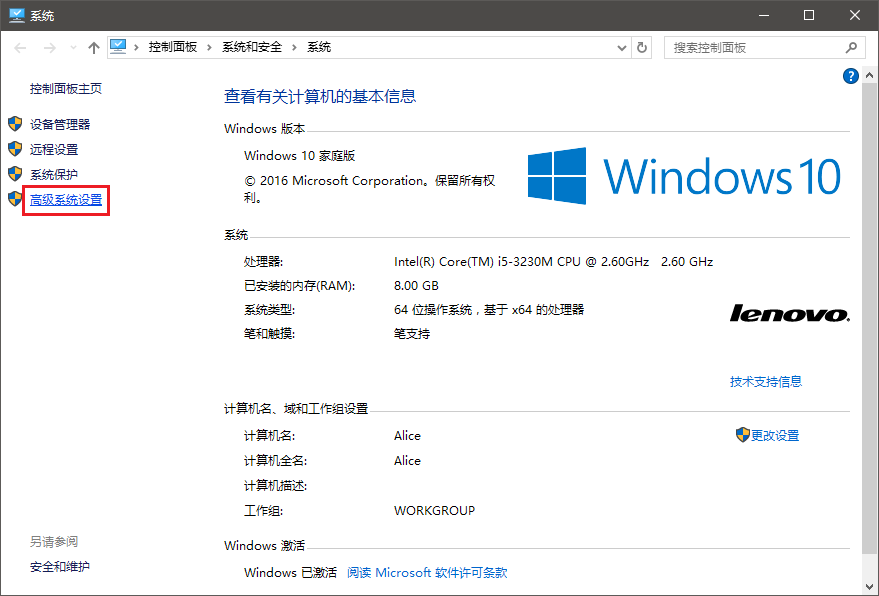This screenshot has width=879, height=596.
Task: Click the vertical scrollbar on the right
Action: 868,300
